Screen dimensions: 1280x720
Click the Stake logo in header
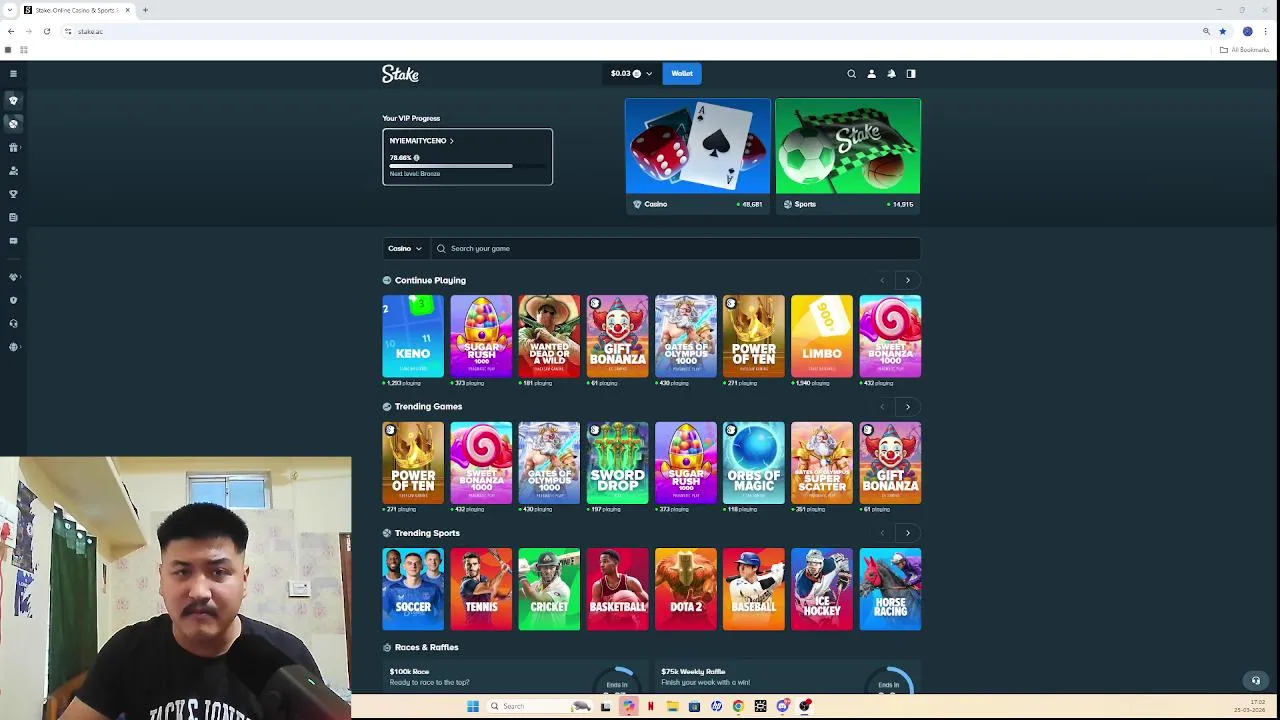(x=400, y=74)
